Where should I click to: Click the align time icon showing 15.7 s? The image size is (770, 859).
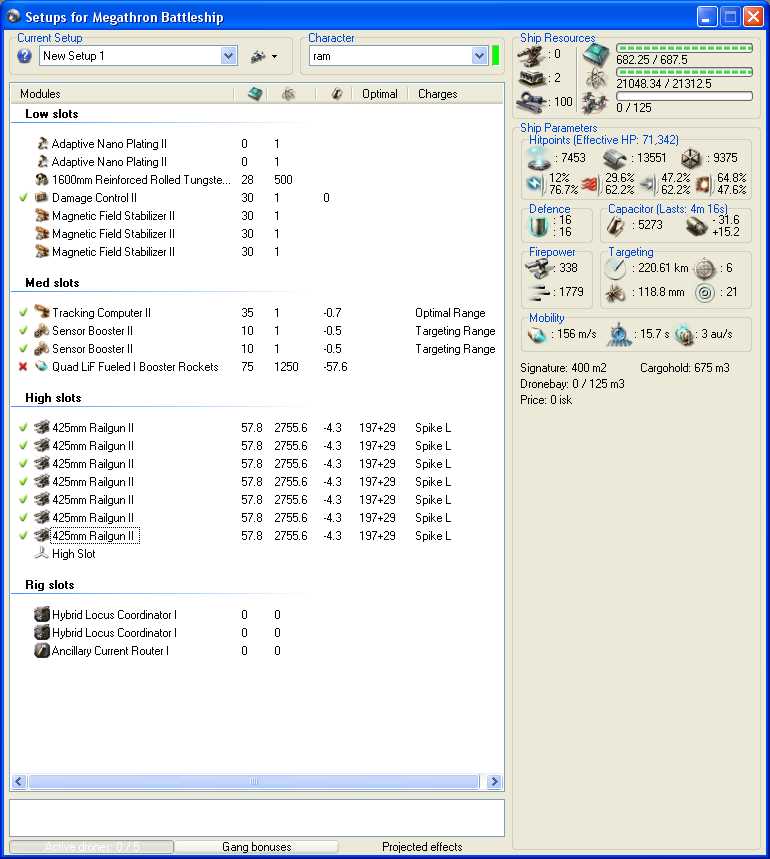click(619, 334)
